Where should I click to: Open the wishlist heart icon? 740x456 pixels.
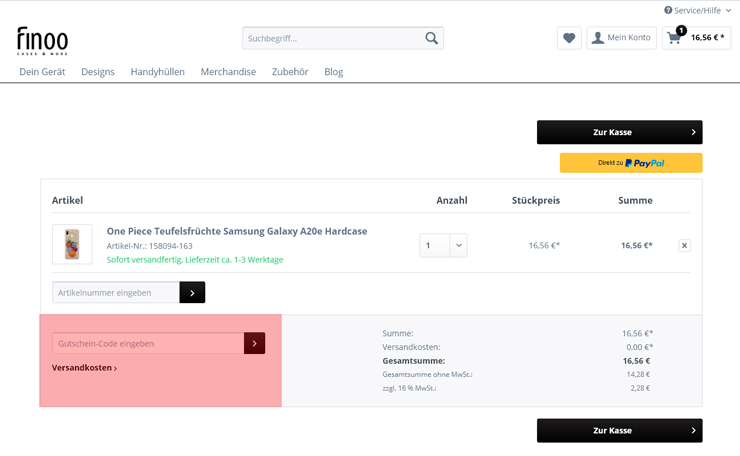point(569,38)
